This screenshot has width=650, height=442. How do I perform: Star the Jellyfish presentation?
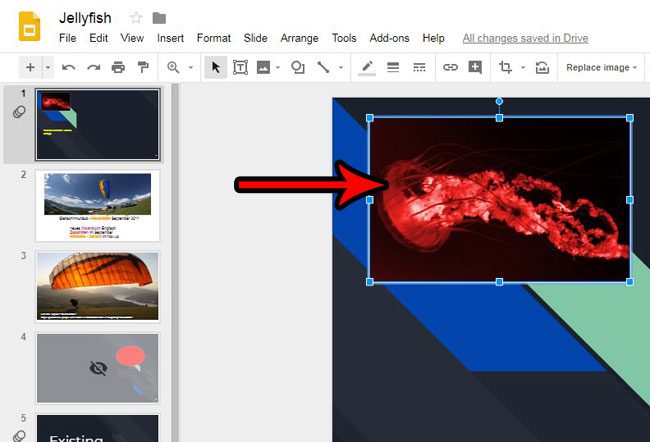(136, 18)
